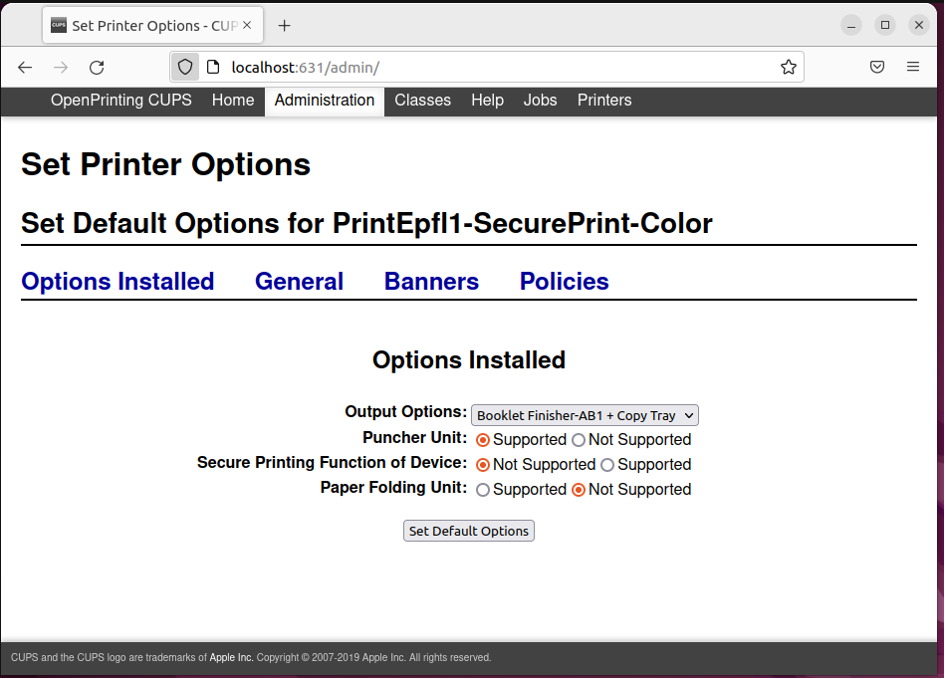Viewport: 945px width, 679px height.
Task: Click the Set Default Options button
Action: 468,531
